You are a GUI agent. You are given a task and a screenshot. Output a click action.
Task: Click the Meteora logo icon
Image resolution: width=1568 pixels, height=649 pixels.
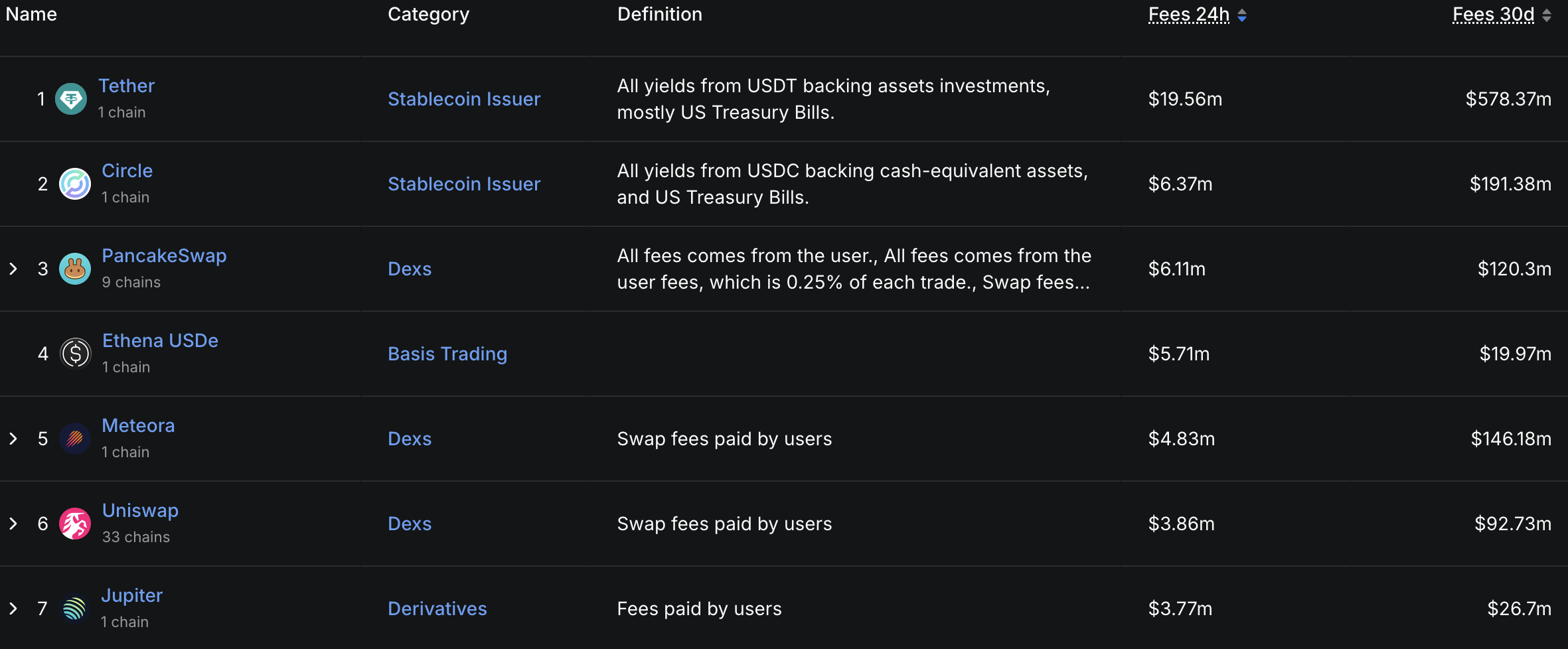tap(75, 439)
